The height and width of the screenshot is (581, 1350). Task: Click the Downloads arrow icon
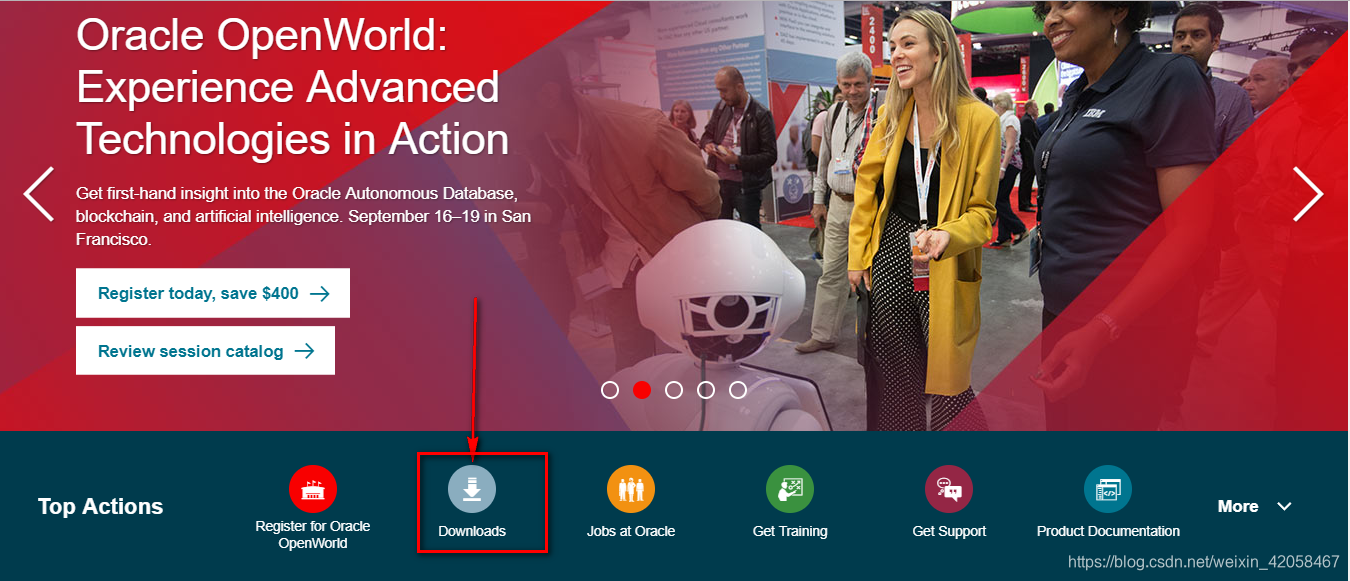coord(472,490)
